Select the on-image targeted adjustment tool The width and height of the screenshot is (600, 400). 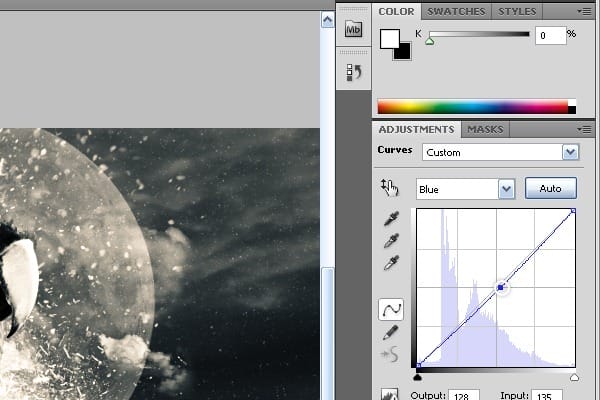[x=390, y=188]
